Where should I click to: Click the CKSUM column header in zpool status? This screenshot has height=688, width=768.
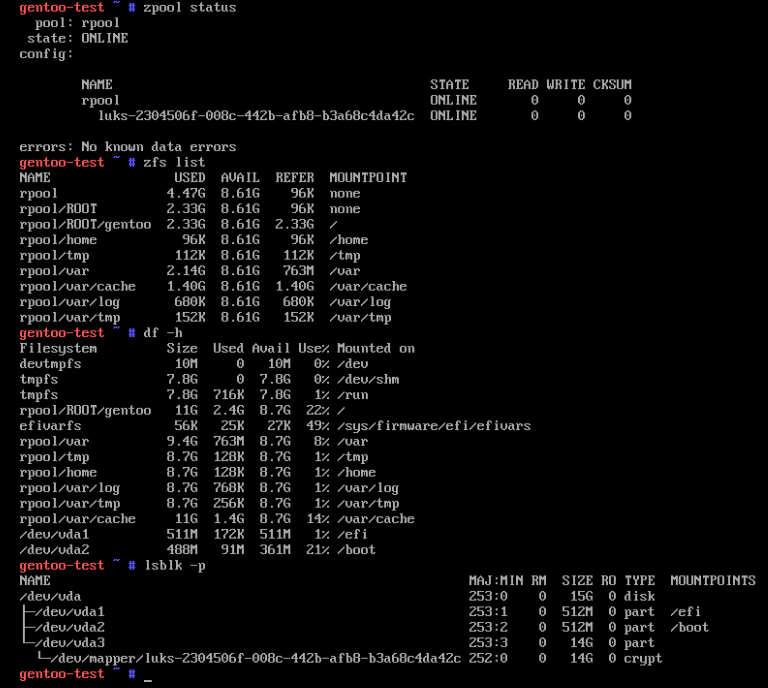pos(612,85)
